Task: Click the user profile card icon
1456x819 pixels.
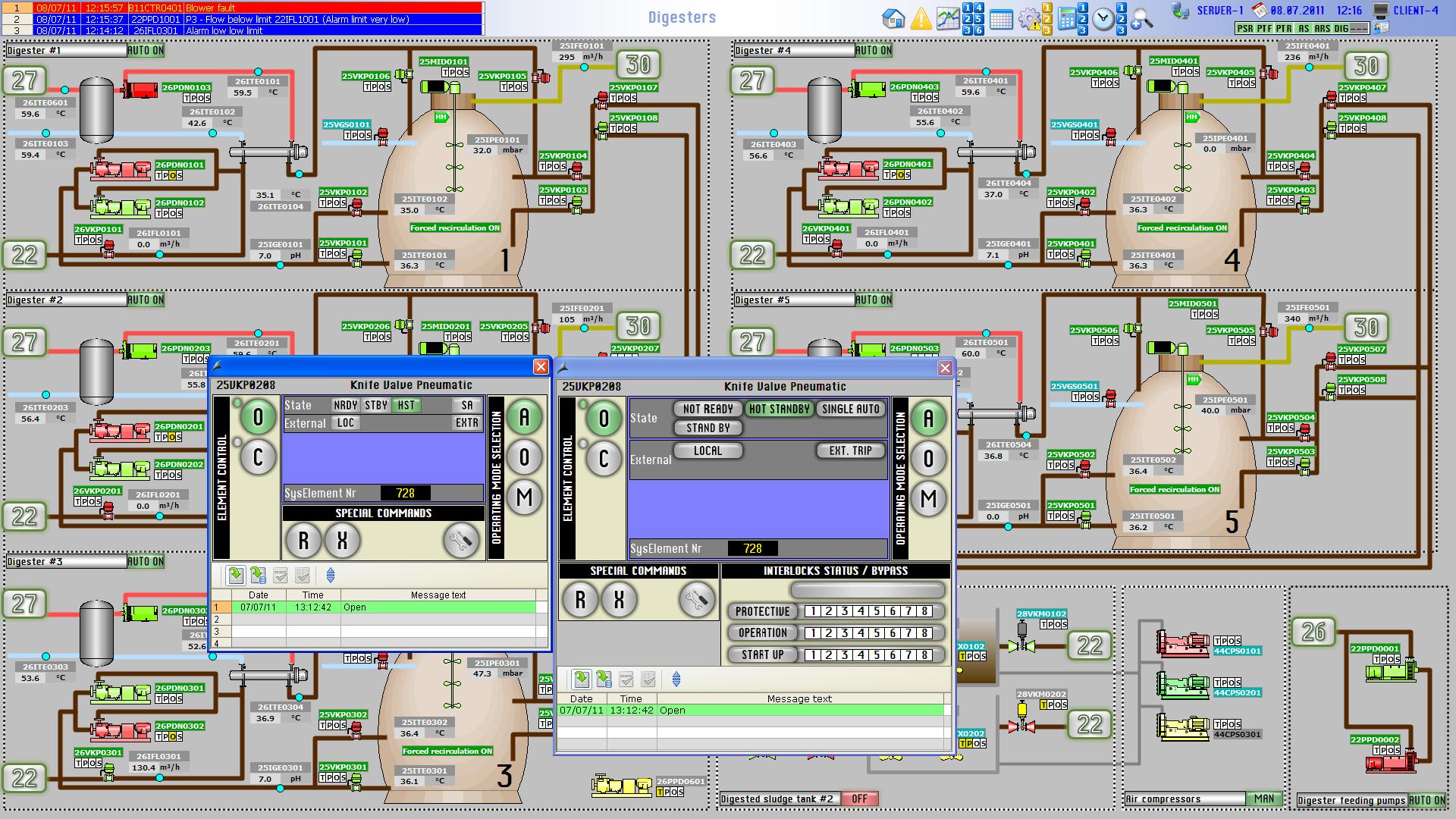Action: pyautogui.click(x=1380, y=28)
